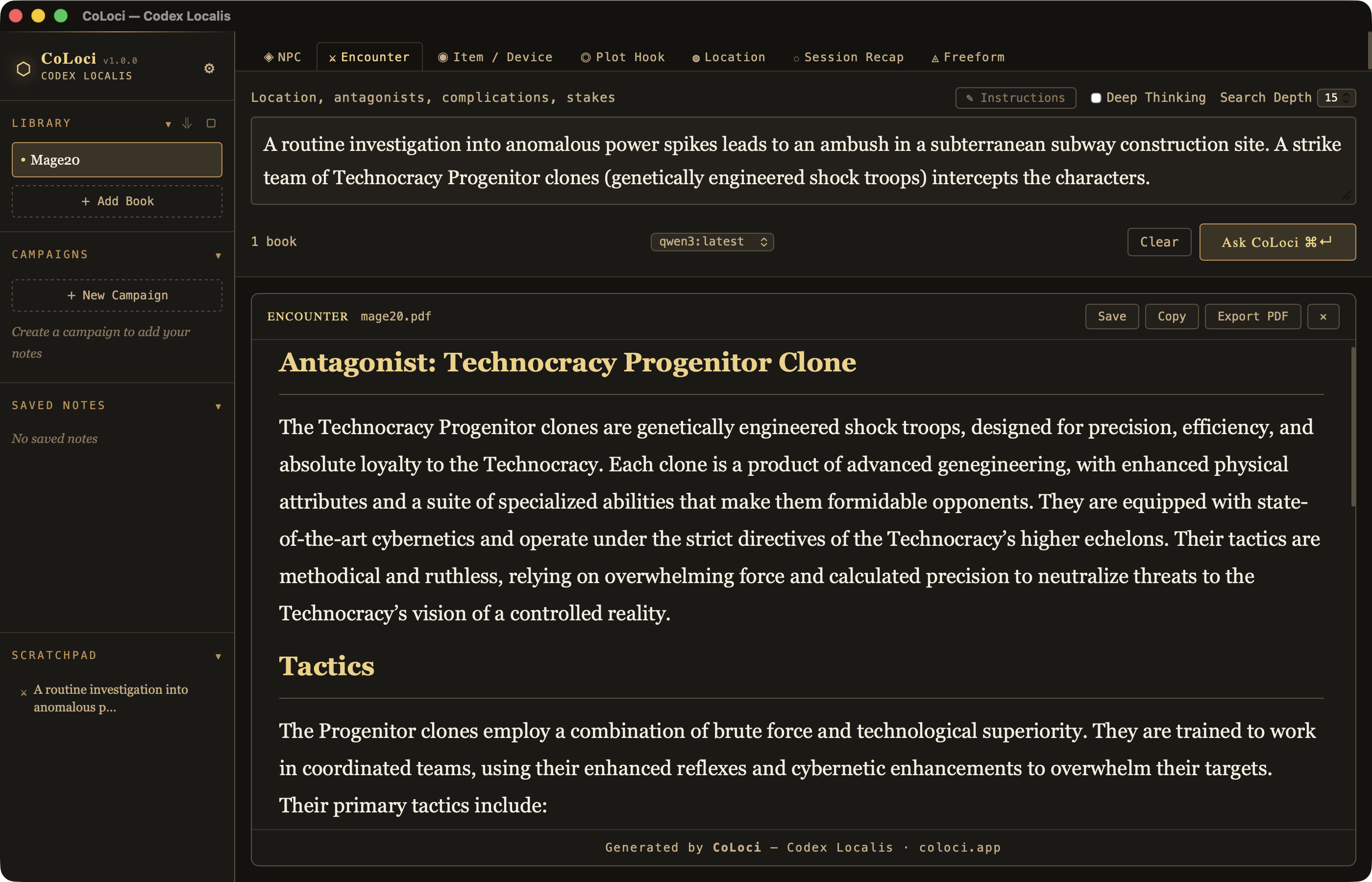This screenshot has height=882, width=1372.
Task: Click the CoLoci hexagon logo icon
Action: [x=24, y=68]
